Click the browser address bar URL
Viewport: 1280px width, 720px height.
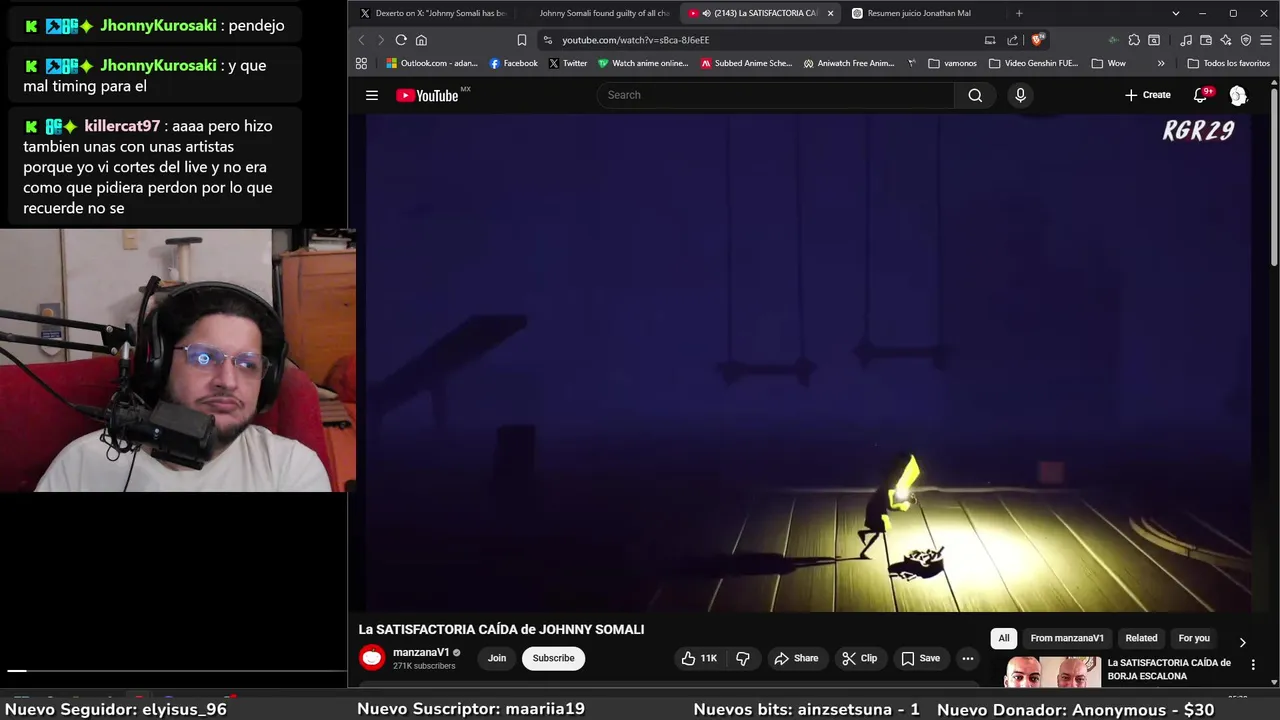635,40
